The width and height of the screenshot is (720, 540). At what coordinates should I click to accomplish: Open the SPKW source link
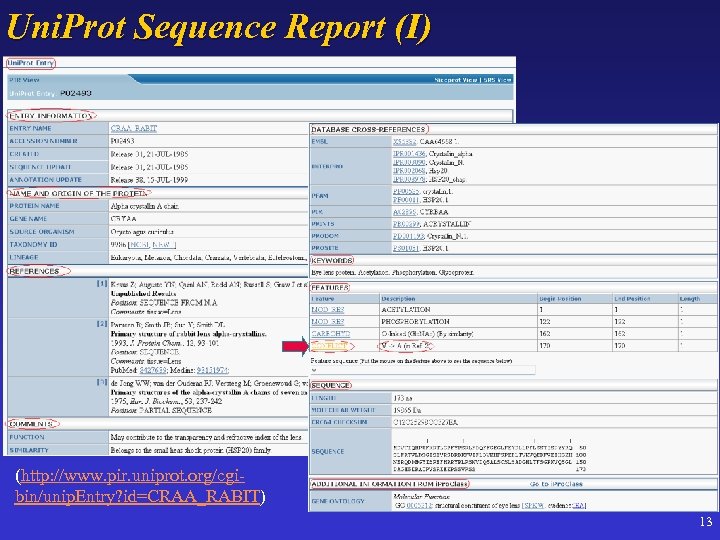[534, 506]
